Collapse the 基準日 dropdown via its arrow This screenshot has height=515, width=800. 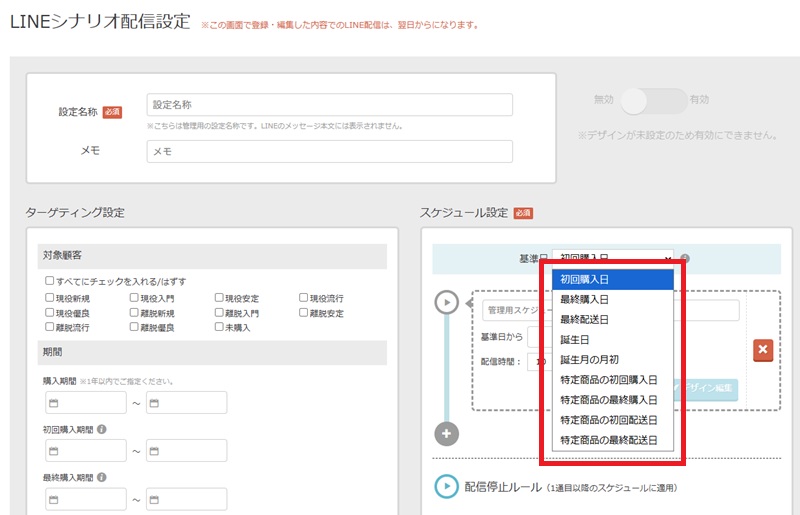click(x=667, y=259)
